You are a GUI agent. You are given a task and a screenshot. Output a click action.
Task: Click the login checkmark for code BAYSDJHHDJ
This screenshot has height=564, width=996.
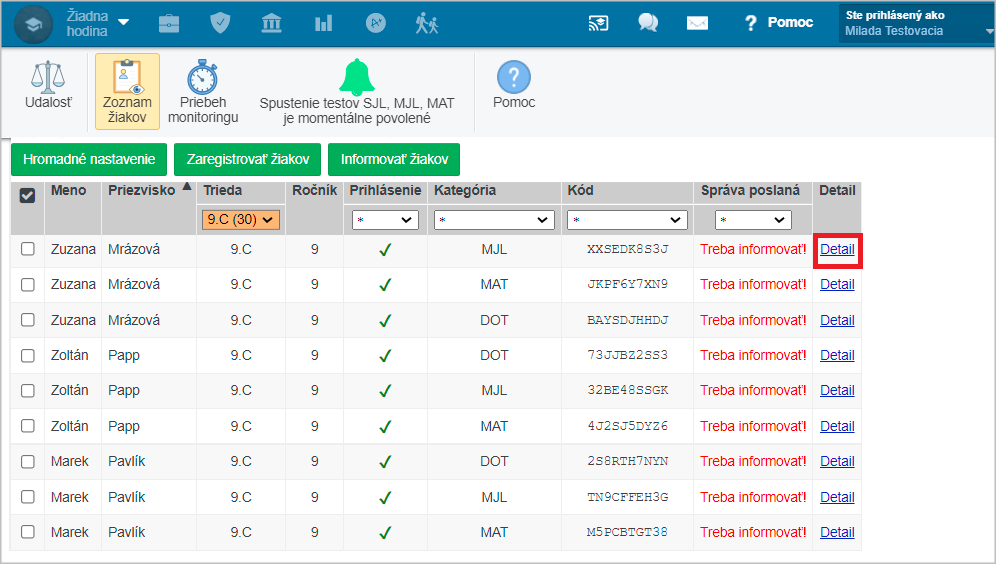(385, 321)
